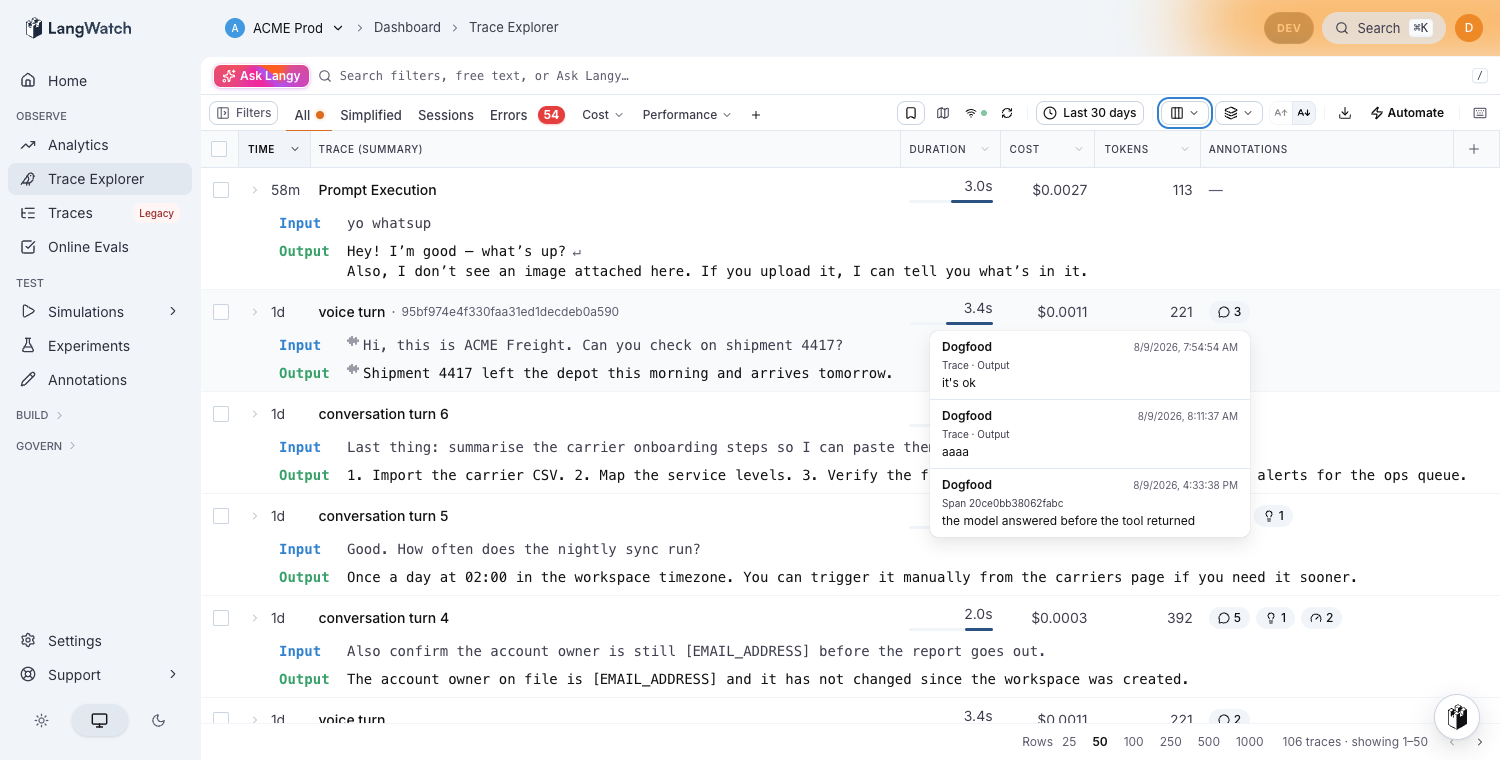
Task: Check the conversation turn 6 row
Action: pos(221,414)
